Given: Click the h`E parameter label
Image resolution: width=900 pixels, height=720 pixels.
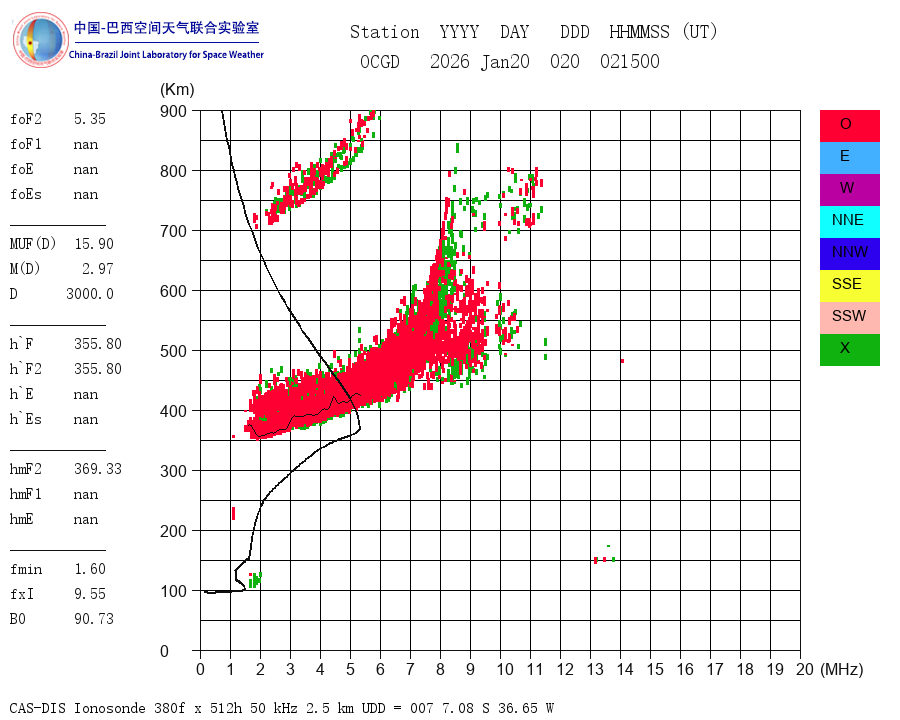Looking at the screenshot, I should point(22,394).
